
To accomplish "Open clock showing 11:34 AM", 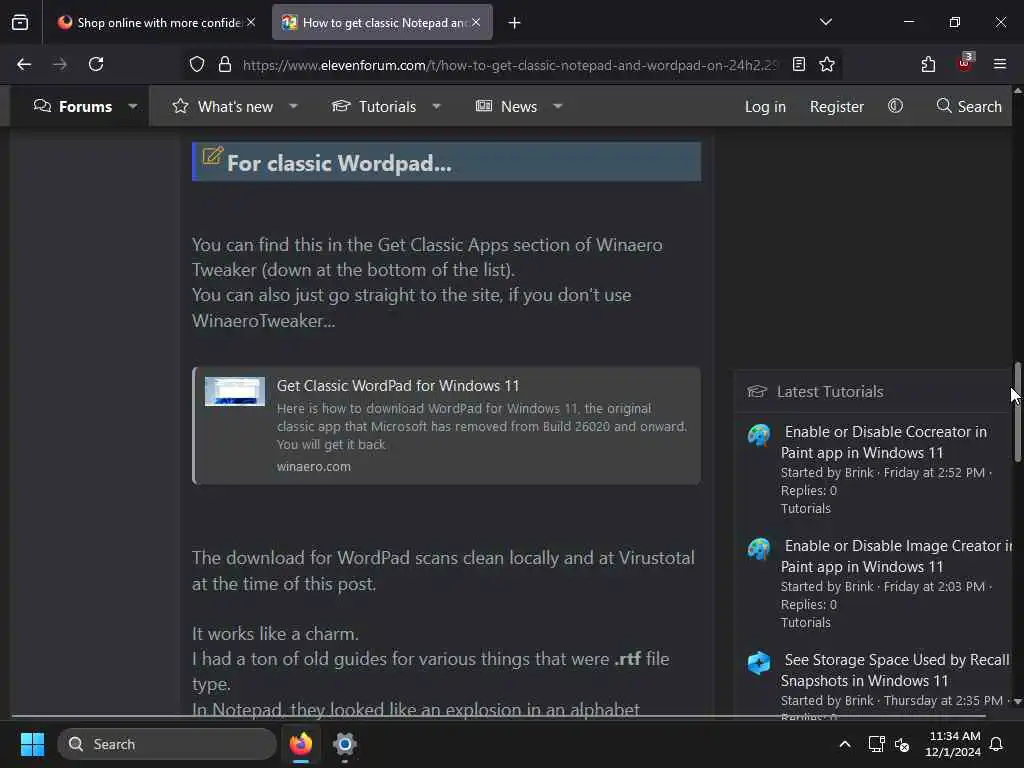I will tap(953, 744).
